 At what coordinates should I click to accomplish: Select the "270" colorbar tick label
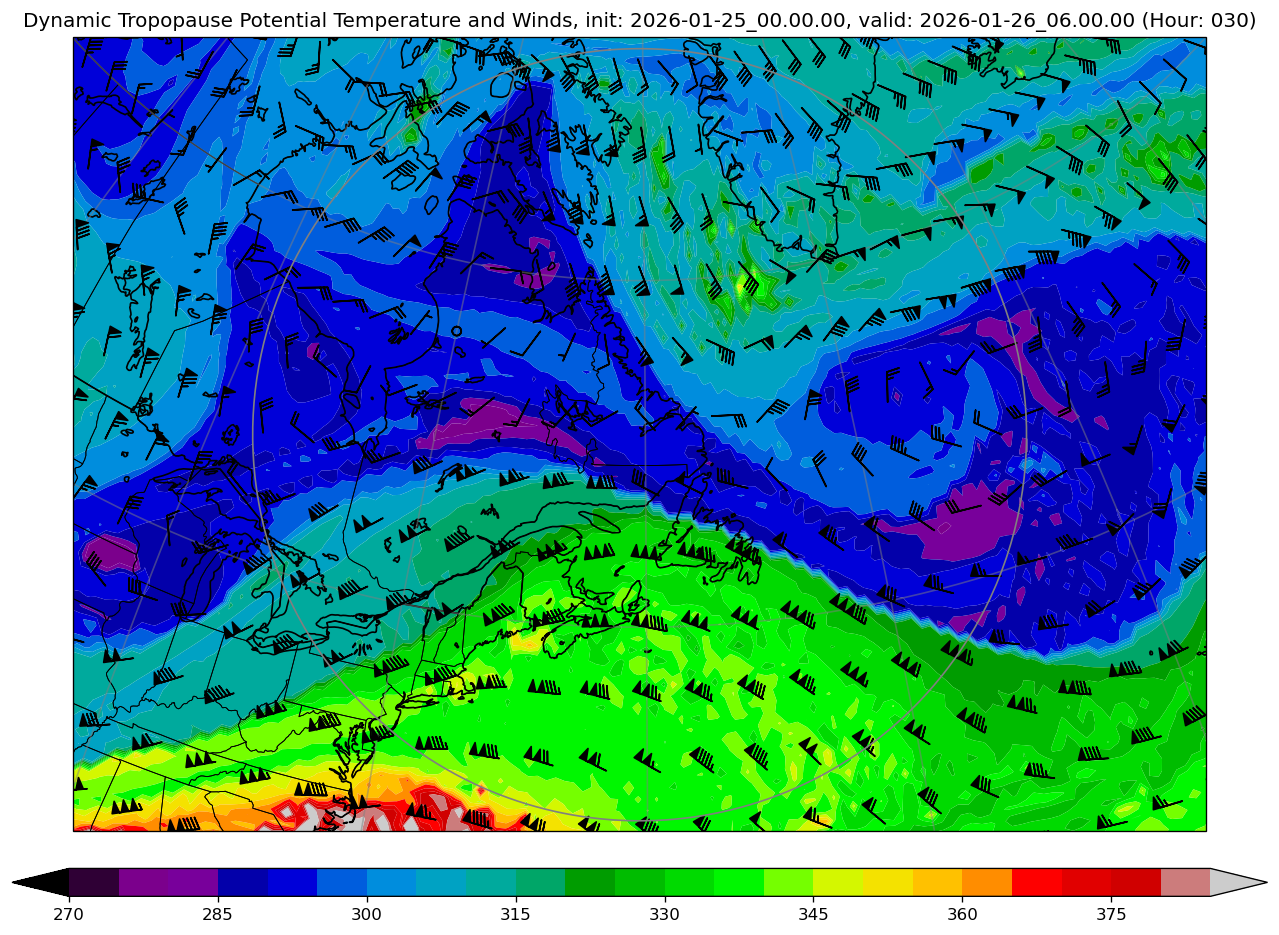click(69, 915)
